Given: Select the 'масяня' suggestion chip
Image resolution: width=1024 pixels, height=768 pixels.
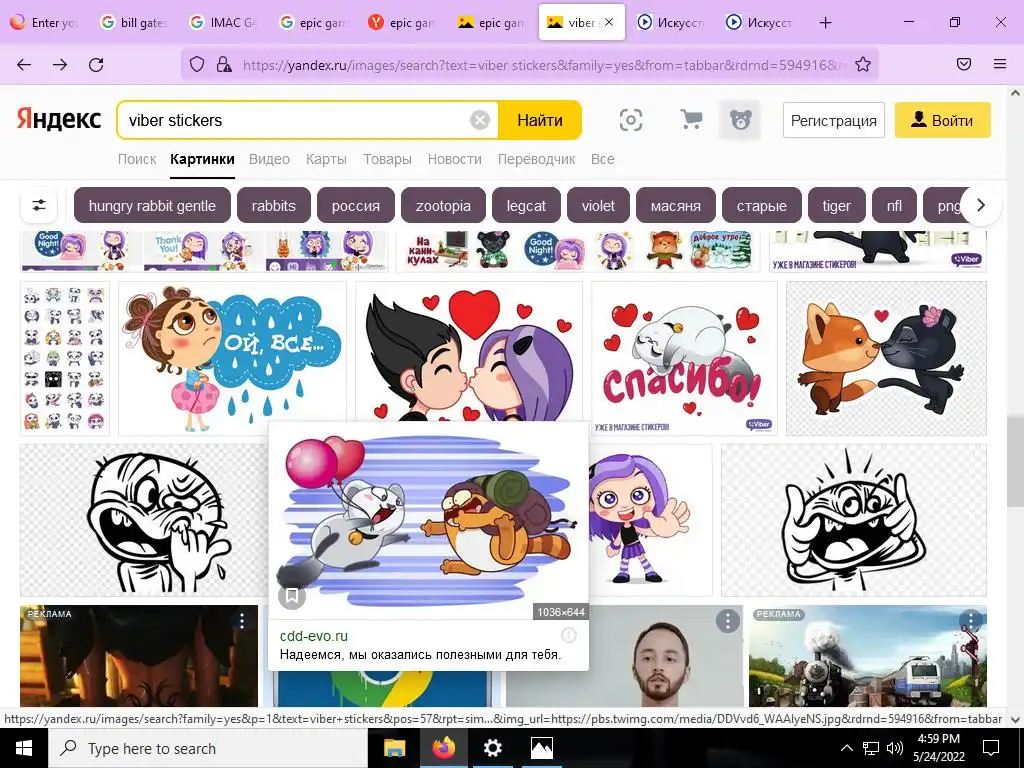Looking at the screenshot, I should click(675, 205).
